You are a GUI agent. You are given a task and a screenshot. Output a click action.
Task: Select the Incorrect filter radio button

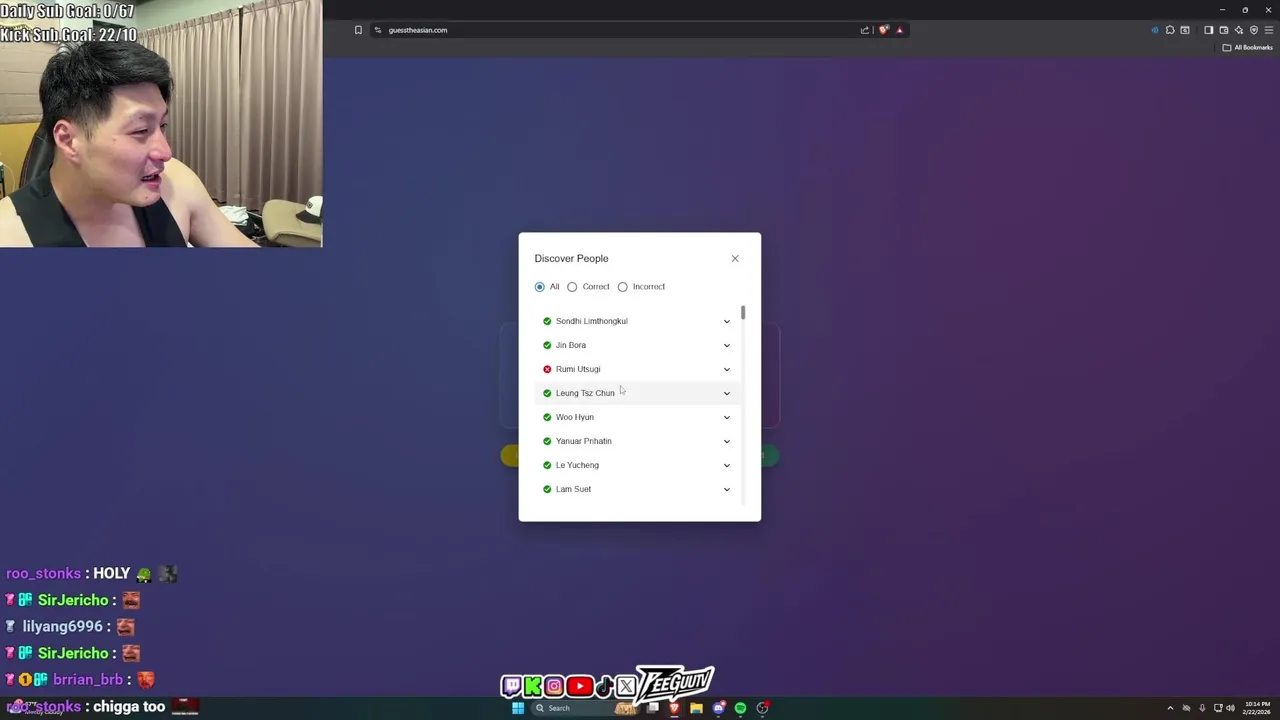coord(622,287)
